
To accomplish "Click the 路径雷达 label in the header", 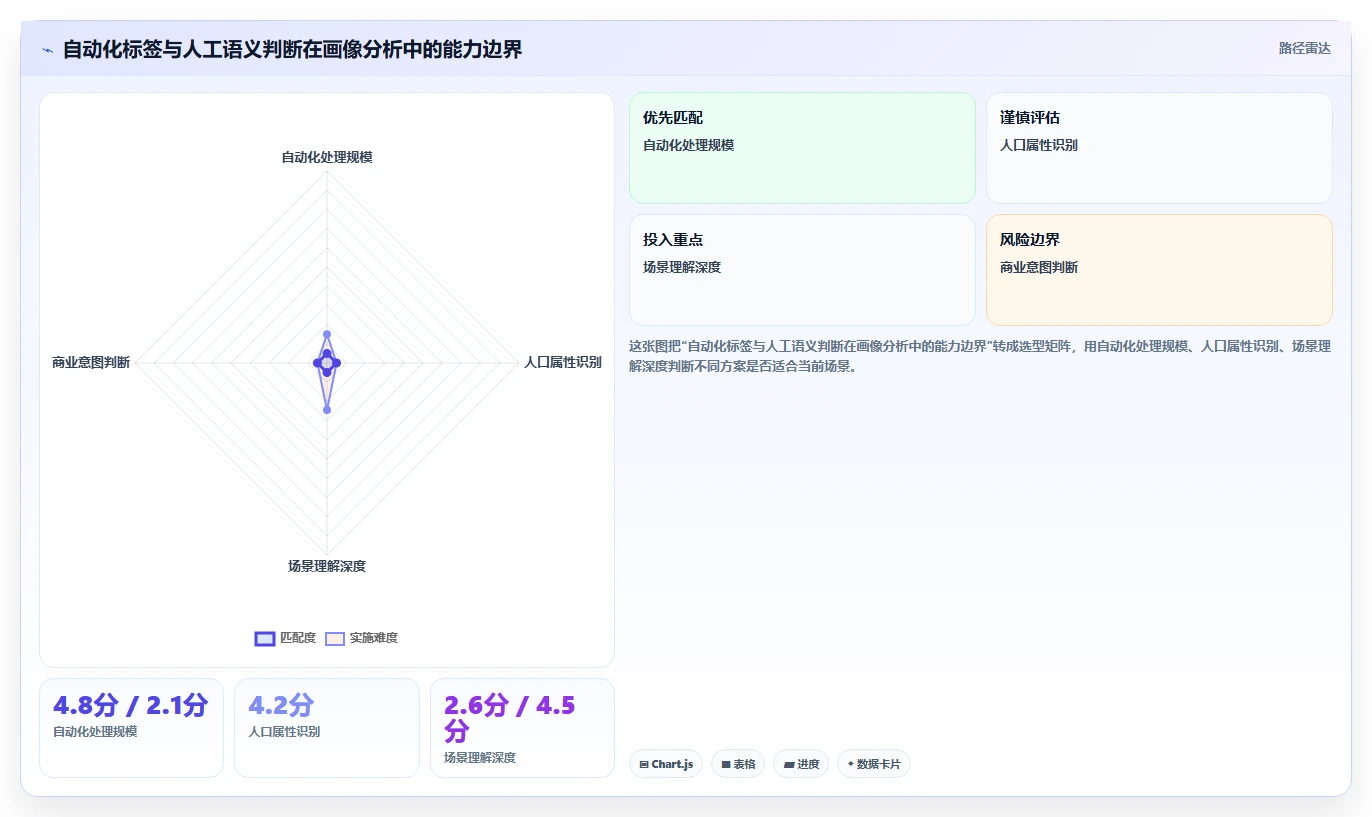I will (x=1304, y=48).
